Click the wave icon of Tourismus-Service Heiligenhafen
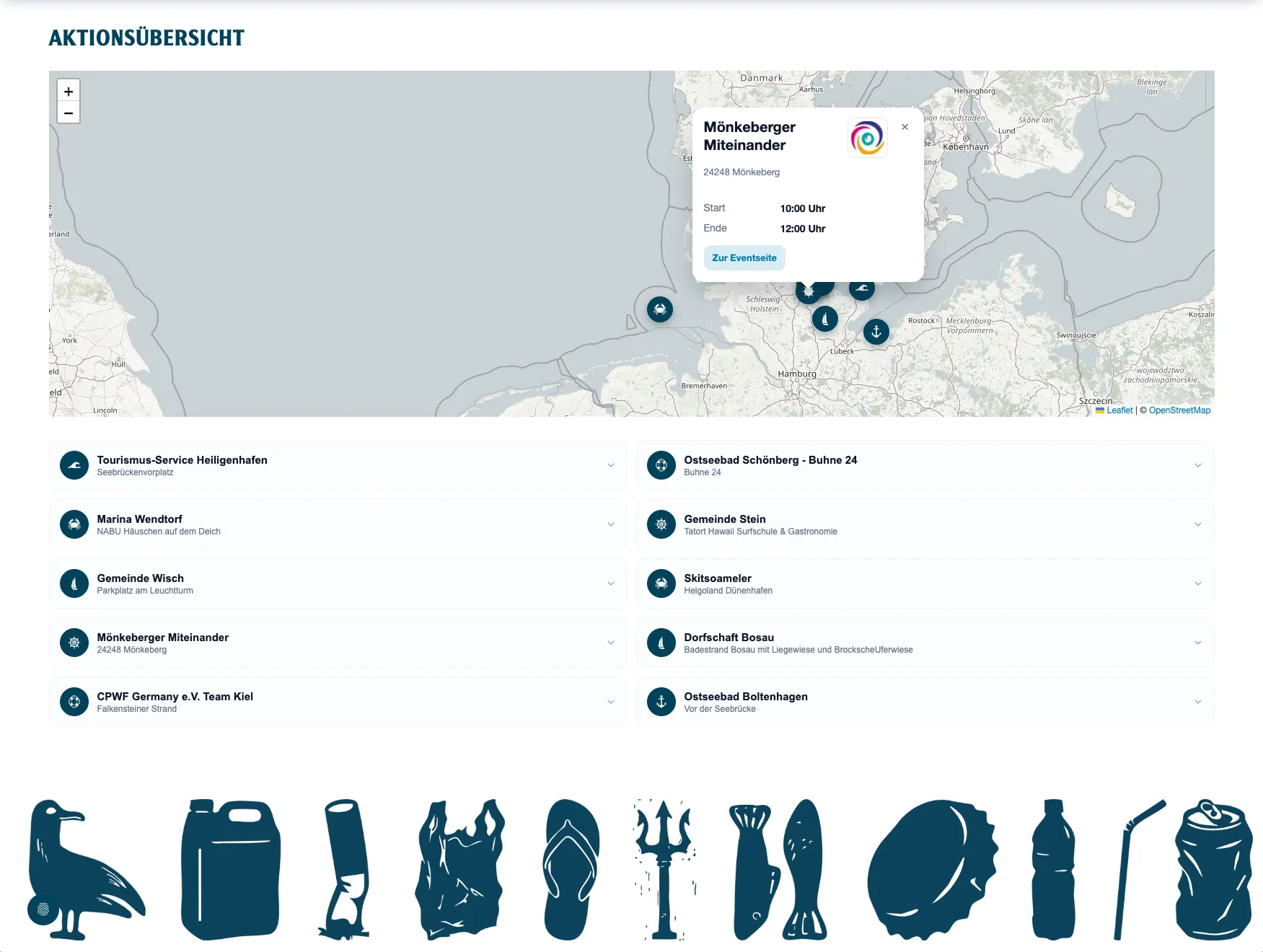The image size is (1263, 952). click(x=74, y=465)
